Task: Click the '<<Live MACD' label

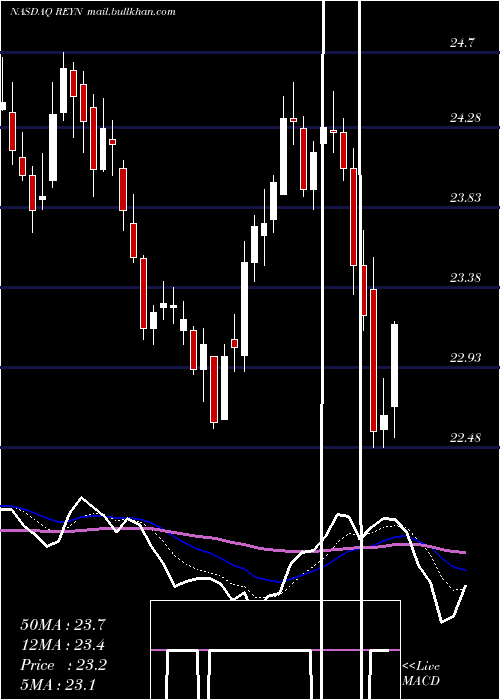Action: coord(421,673)
